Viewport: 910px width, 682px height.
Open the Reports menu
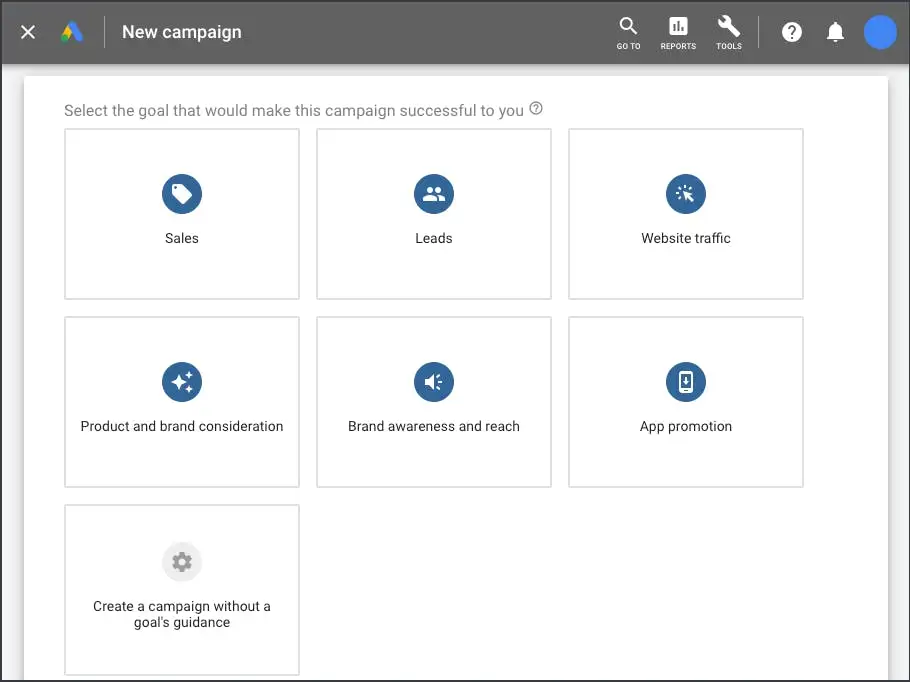coord(678,32)
